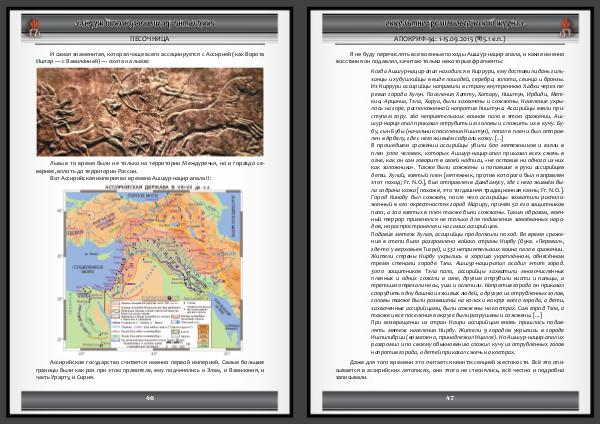The height and width of the screenshot is (424, 600).
Task: Click the first paragraph on page 46
Action: [x=148, y=53]
